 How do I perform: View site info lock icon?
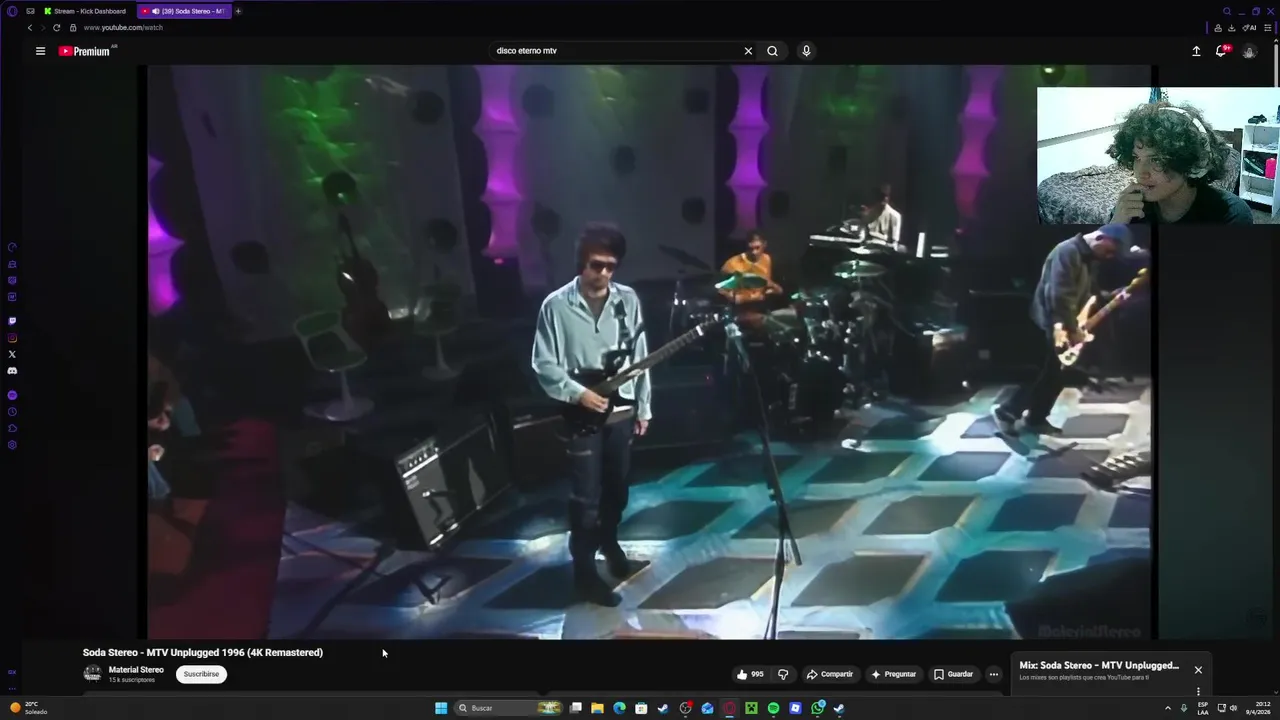point(73,28)
